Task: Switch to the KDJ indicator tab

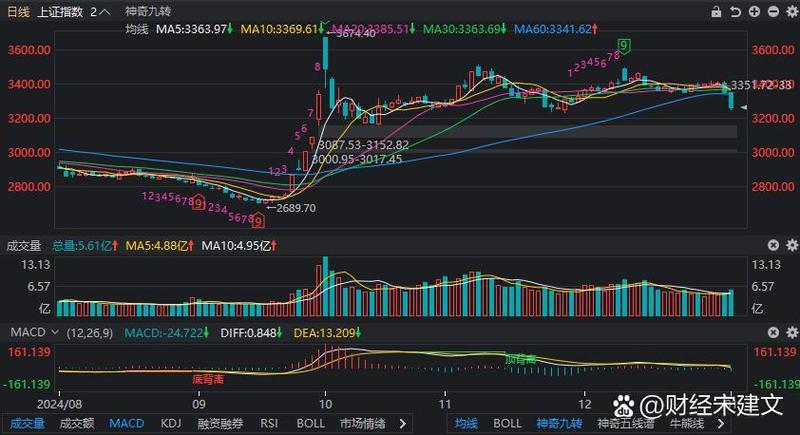Action: tap(172, 423)
